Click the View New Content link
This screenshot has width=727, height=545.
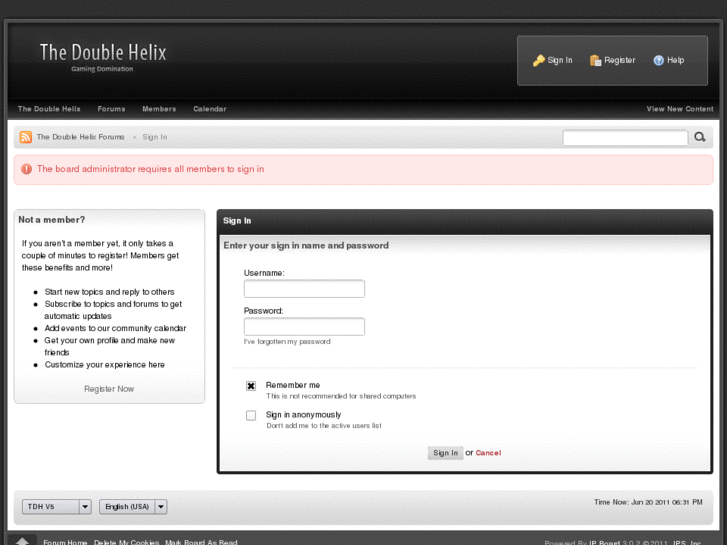680,109
